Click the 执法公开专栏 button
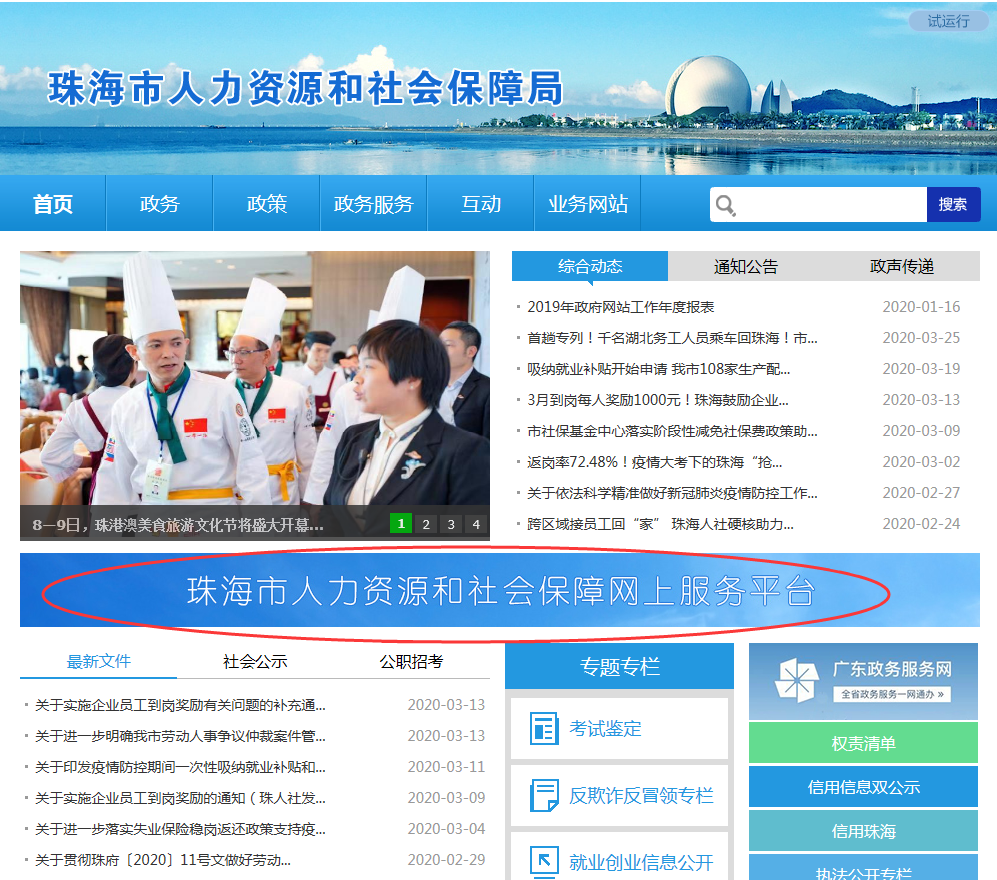 click(x=863, y=868)
